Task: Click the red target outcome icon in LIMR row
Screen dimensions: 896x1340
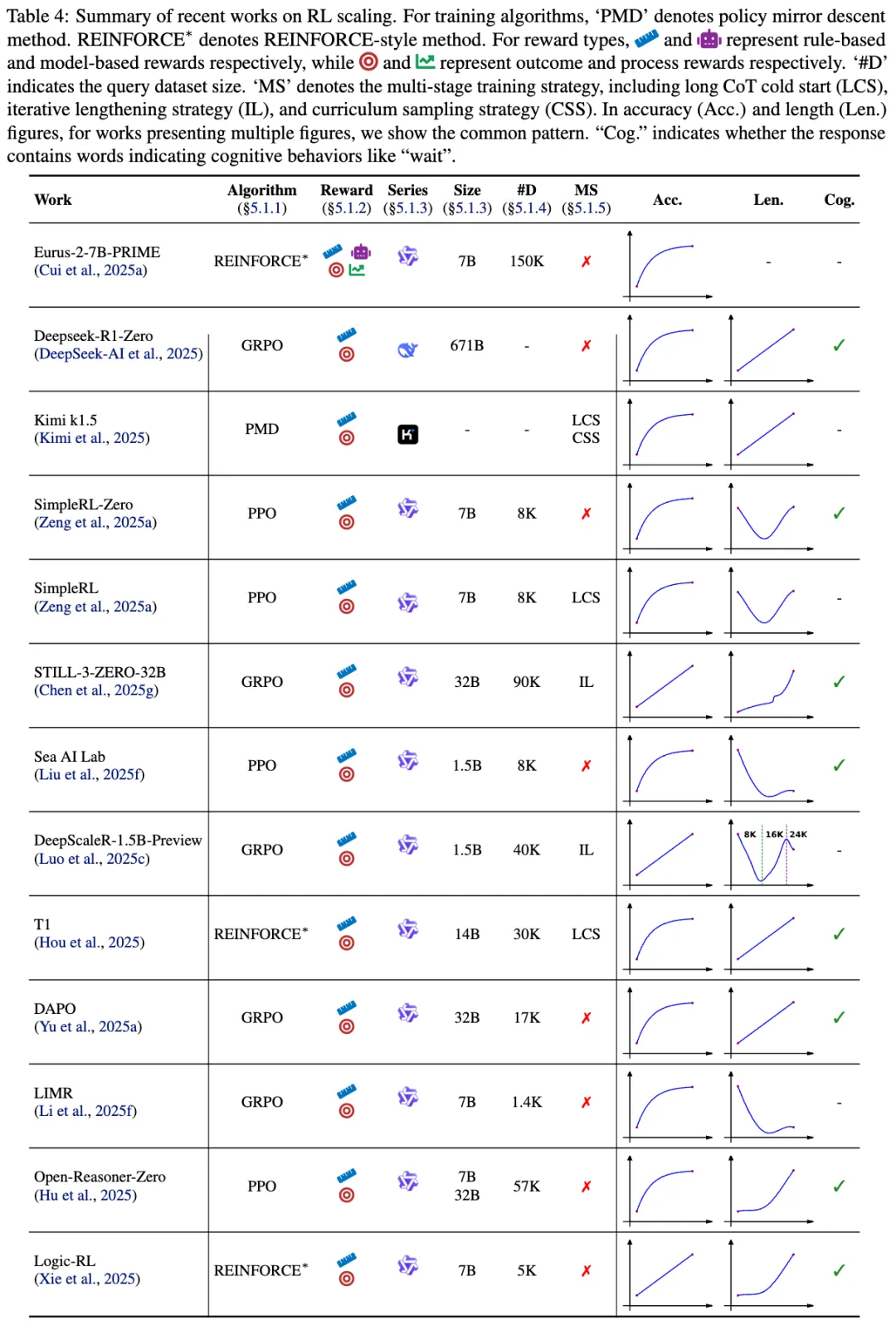Action: (x=347, y=1110)
